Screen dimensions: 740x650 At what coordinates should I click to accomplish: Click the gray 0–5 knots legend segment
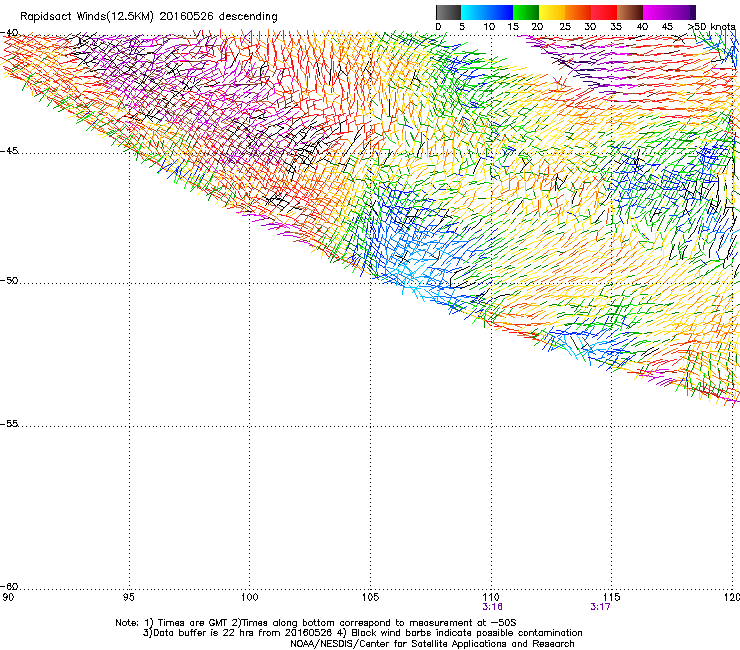(448, 12)
